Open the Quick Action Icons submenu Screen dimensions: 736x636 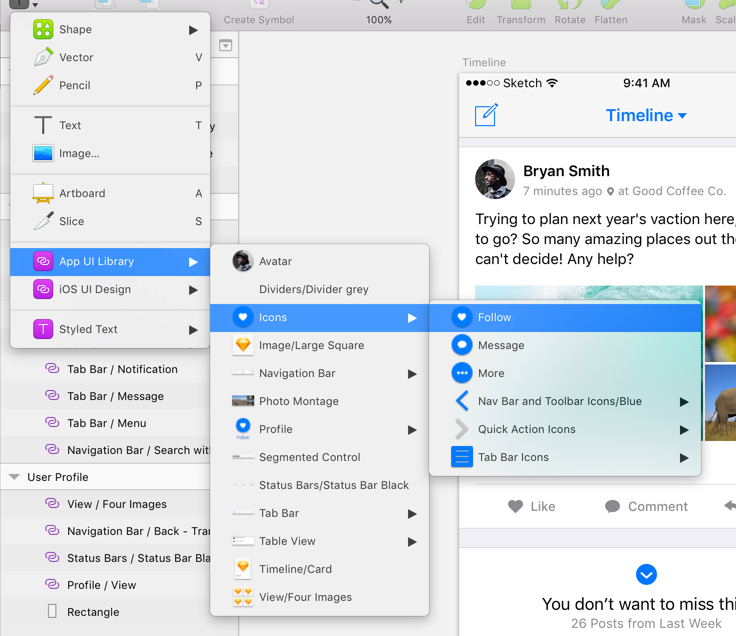point(565,429)
